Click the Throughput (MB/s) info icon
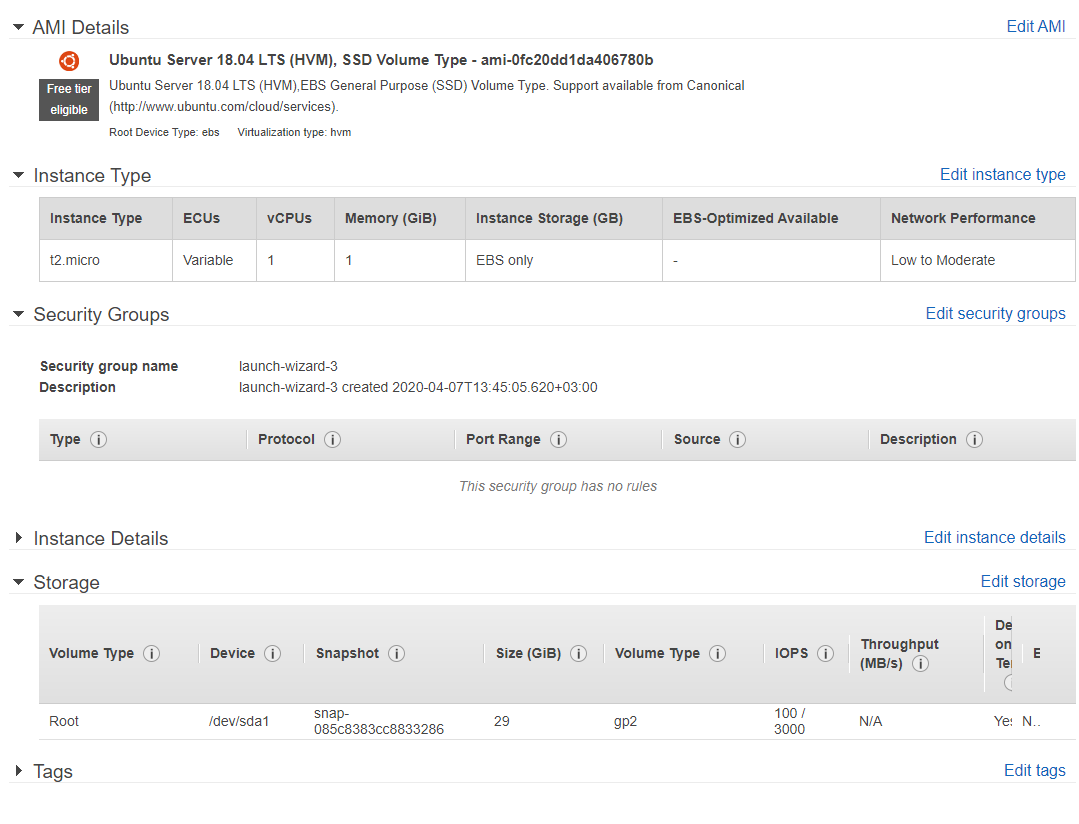Image resolution: width=1079 pixels, height=824 pixels. coord(920,664)
